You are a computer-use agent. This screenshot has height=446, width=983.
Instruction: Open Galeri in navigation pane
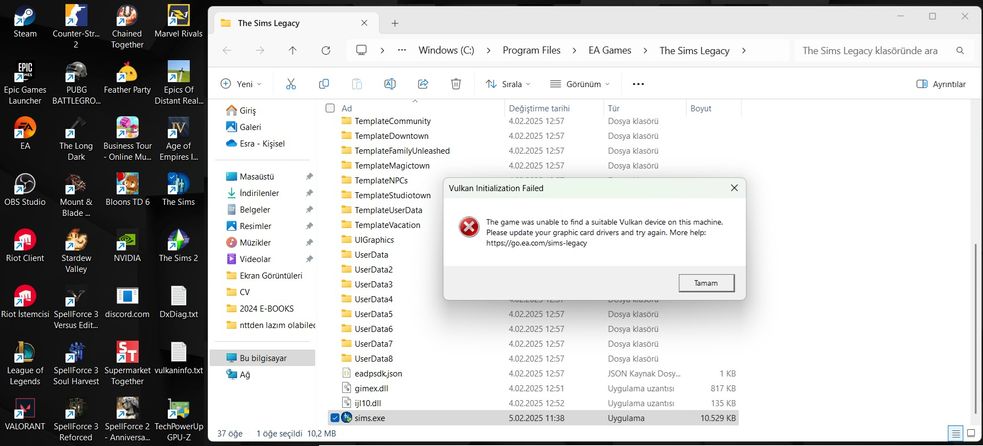coord(250,127)
